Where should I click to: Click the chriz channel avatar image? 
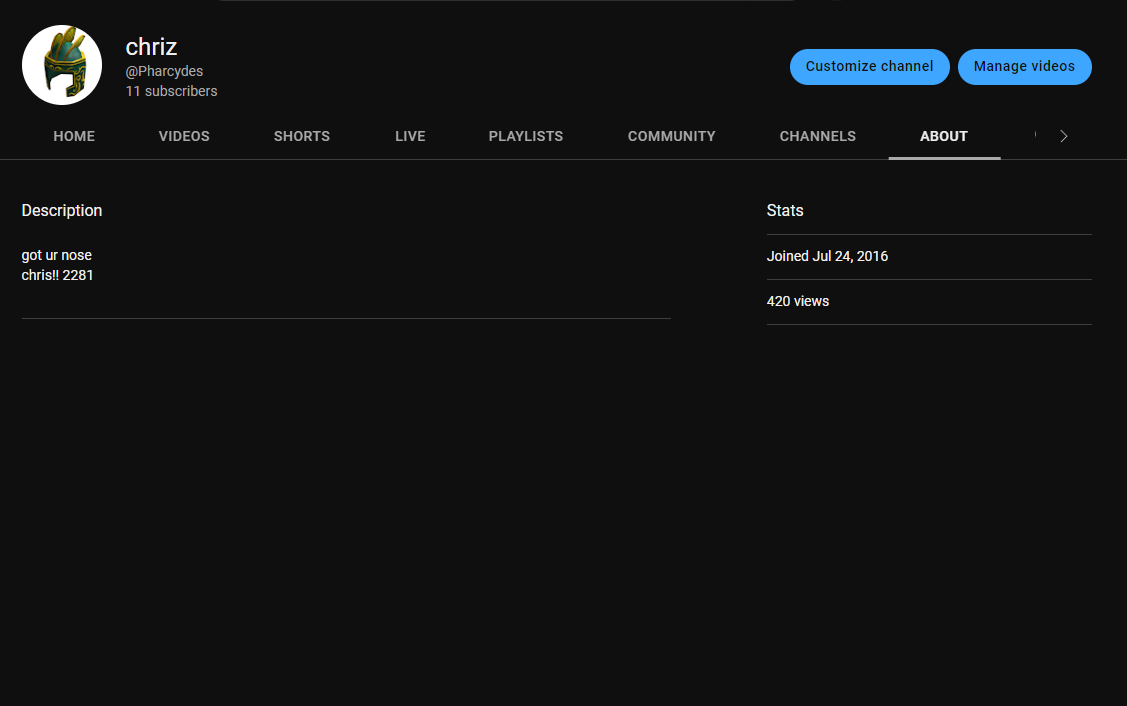pos(62,65)
